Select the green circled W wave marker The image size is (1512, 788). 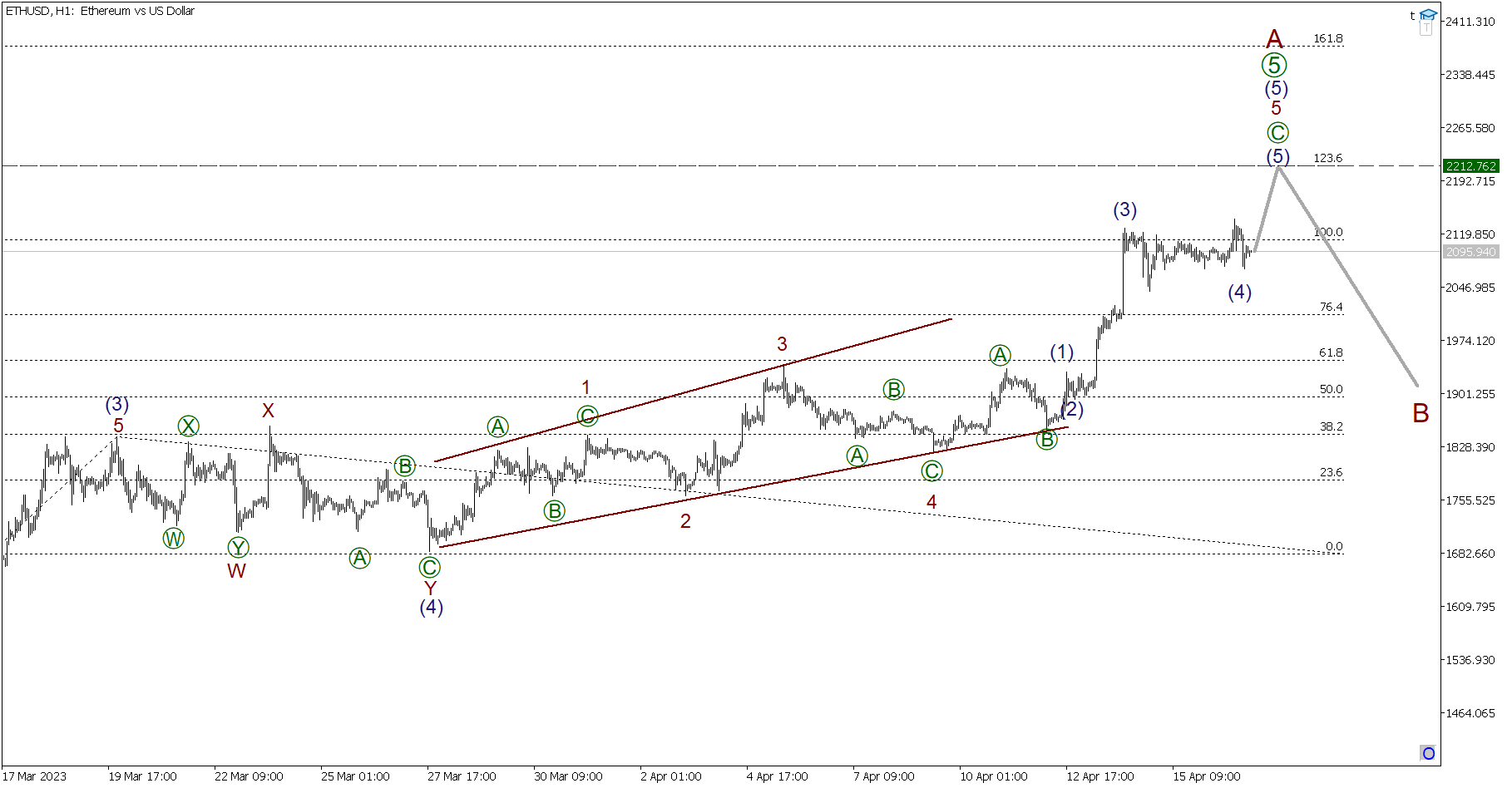coord(173,539)
